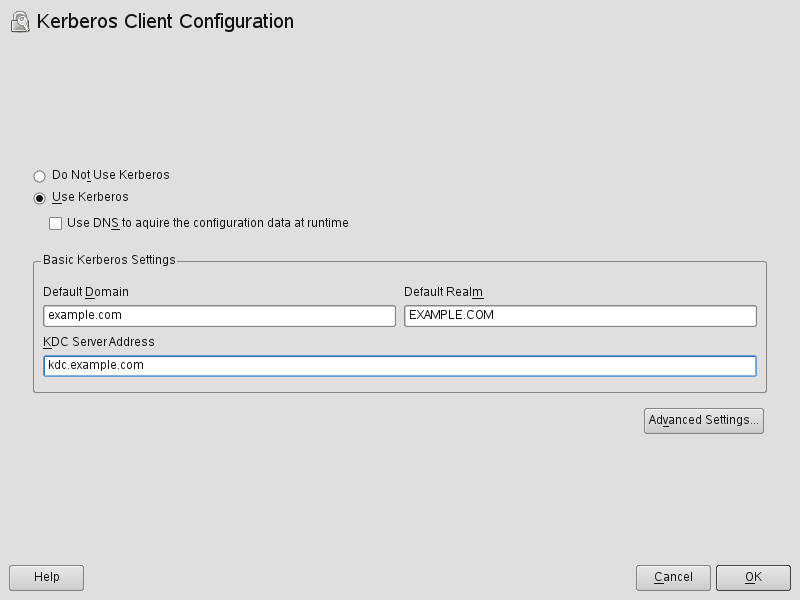
Task: Cancel the Kerberos client configuration
Action: pyautogui.click(x=673, y=577)
